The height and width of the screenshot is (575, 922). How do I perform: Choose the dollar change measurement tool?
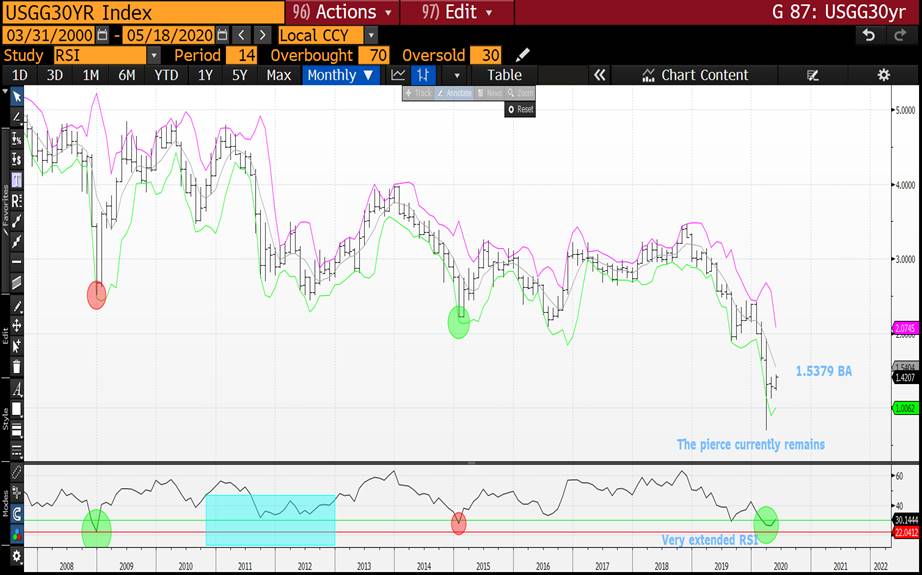16,159
